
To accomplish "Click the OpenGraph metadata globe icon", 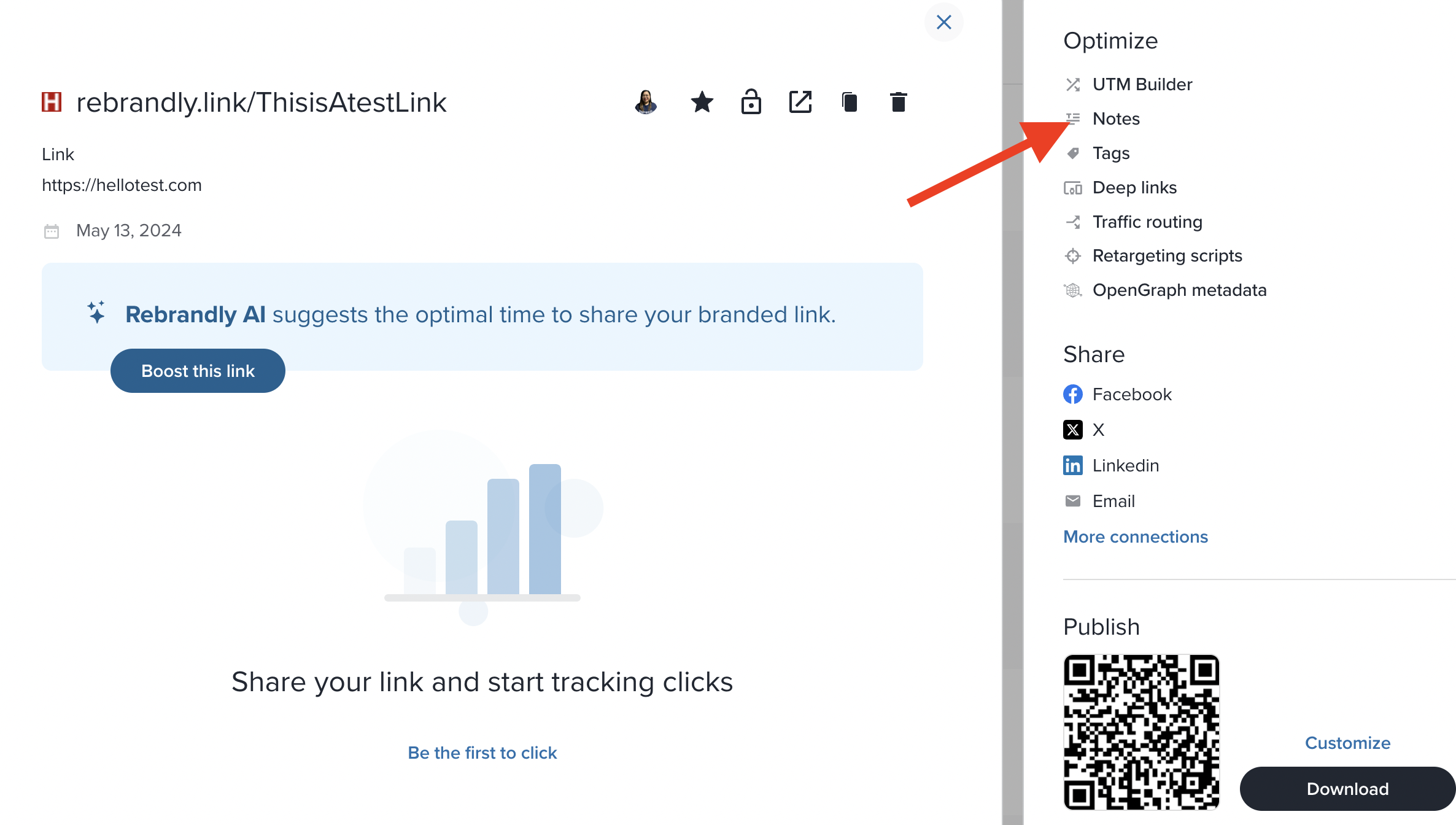I will pyautogui.click(x=1073, y=290).
